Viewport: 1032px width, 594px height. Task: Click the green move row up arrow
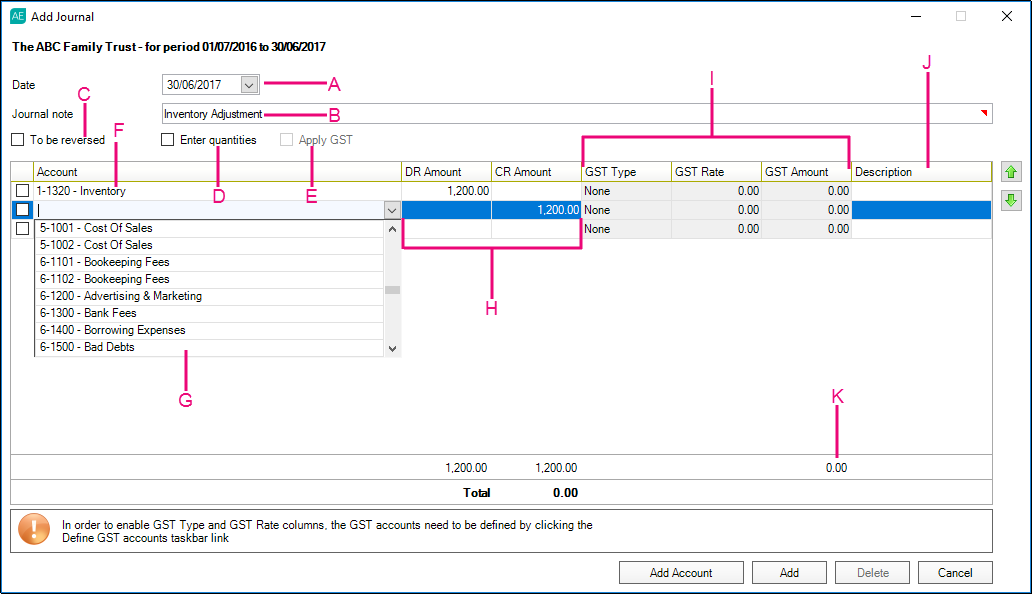pyautogui.click(x=1011, y=173)
